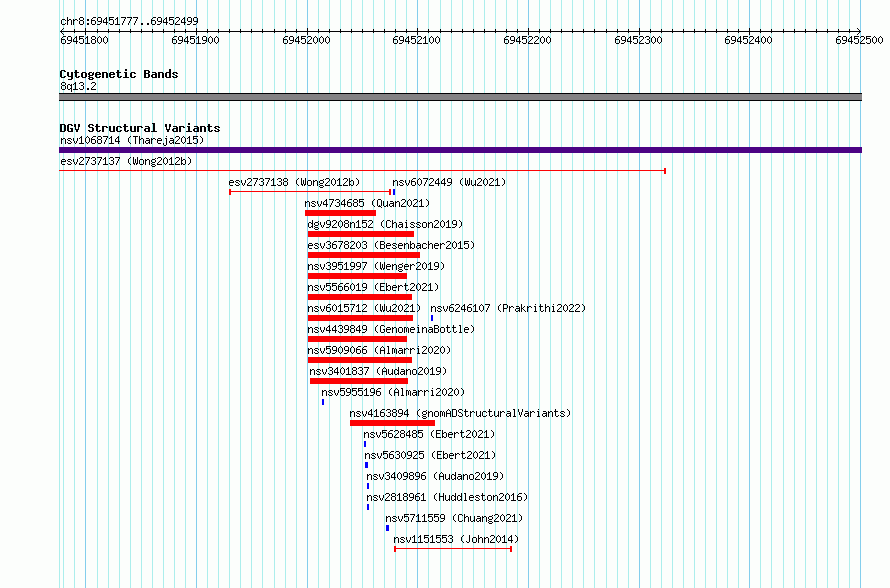Select the red bar beneath esv3678203
The image size is (890, 588).
364,255
